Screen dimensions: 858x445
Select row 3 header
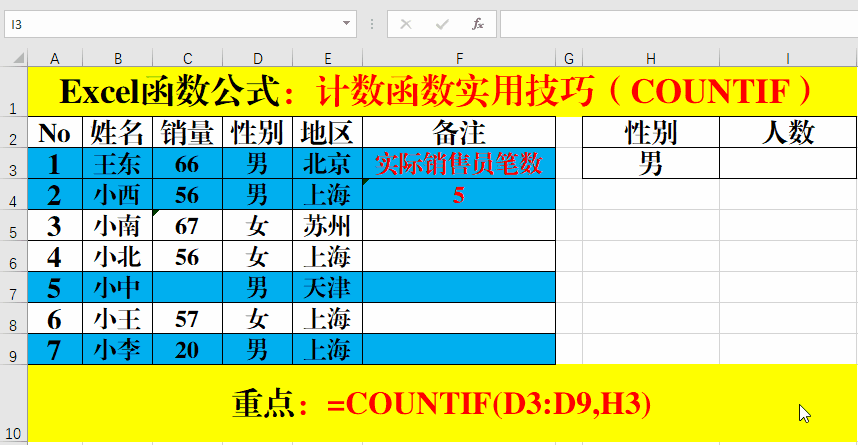[14, 163]
